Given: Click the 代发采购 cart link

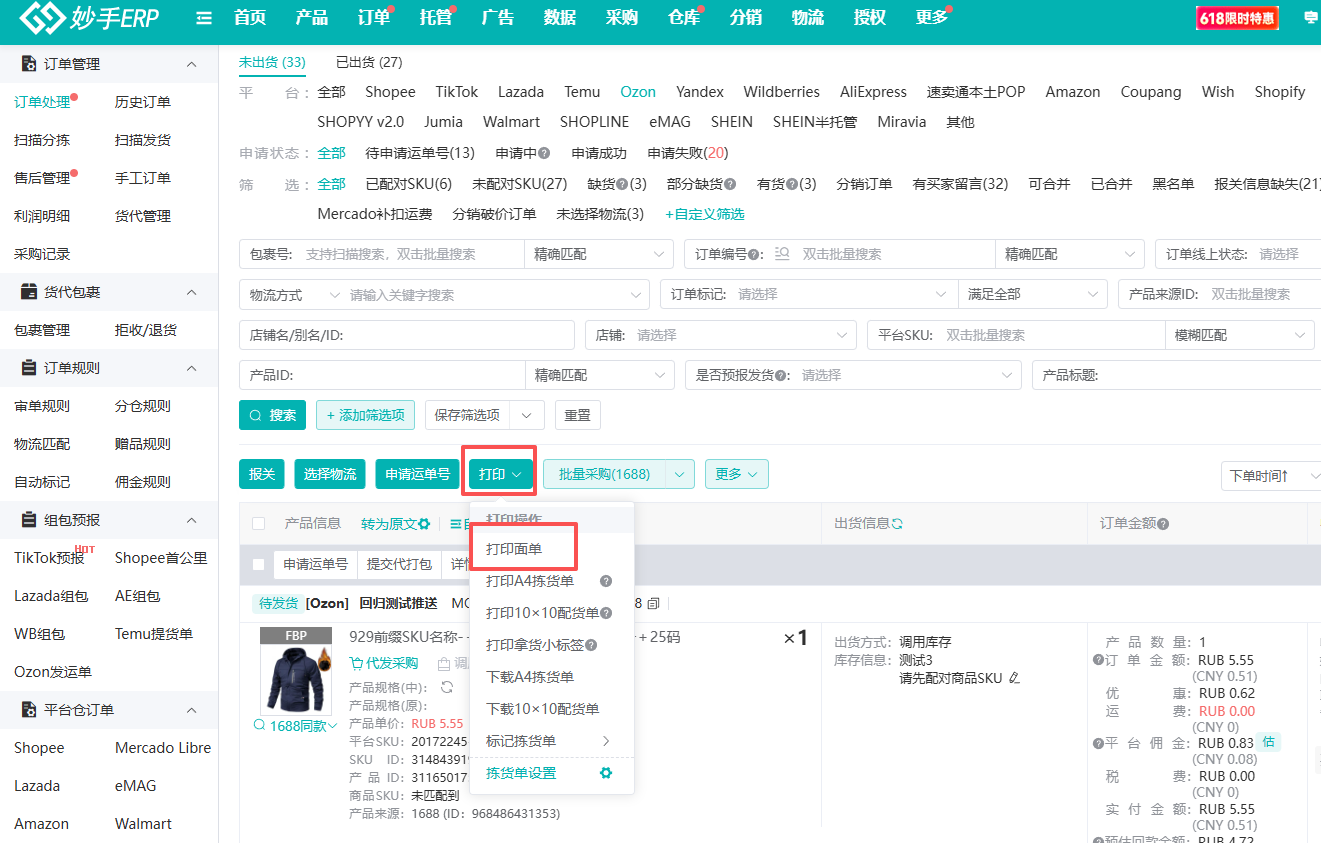Looking at the screenshot, I should tap(384, 663).
